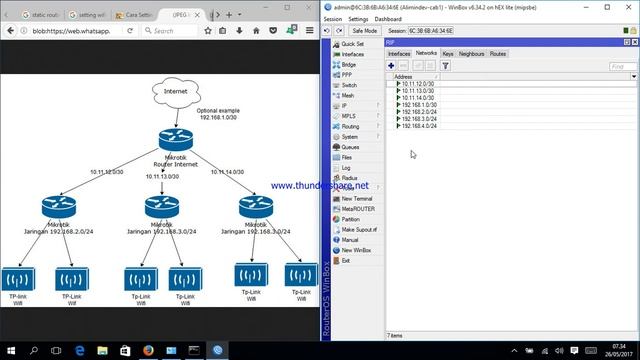Select the 192.168.1.0/30 network row
This screenshot has width=640, height=360.
pos(511,104)
